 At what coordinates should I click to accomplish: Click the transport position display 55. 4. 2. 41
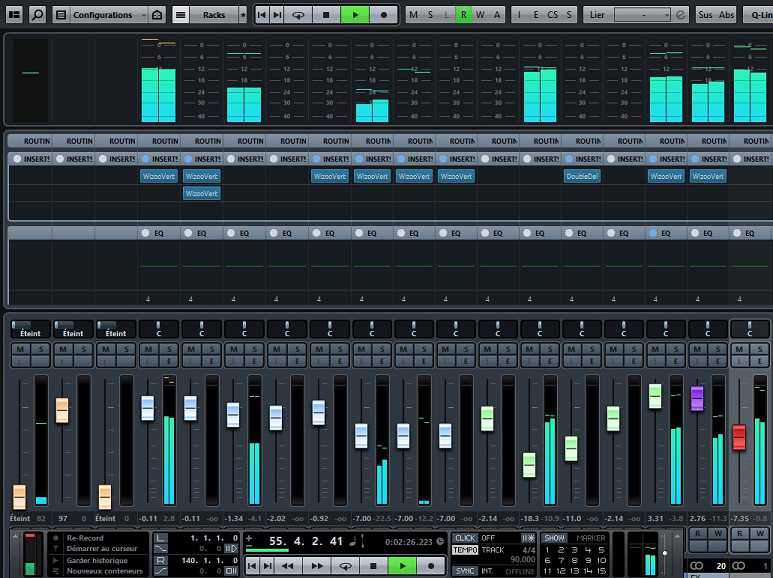click(306, 541)
